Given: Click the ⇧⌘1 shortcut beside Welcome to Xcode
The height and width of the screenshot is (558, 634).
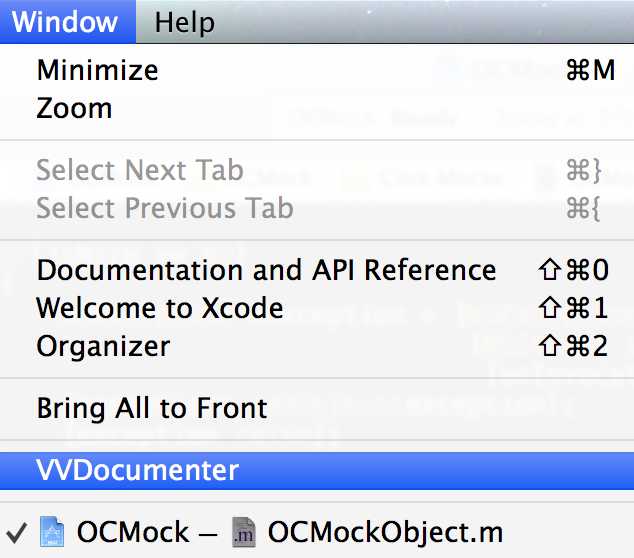Looking at the screenshot, I should click(573, 308).
